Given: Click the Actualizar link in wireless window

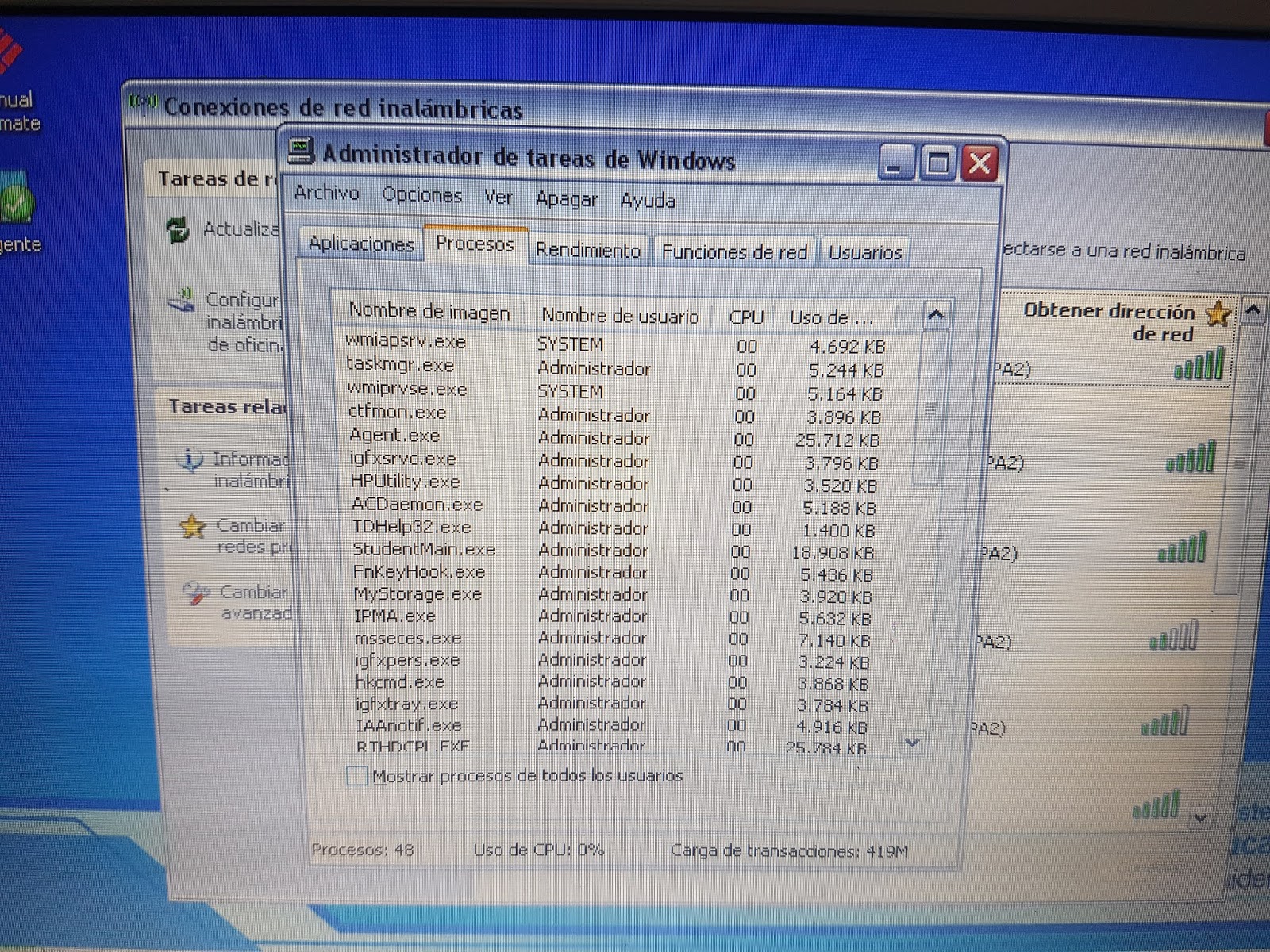Looking at the screenshot, I should 241,229.
